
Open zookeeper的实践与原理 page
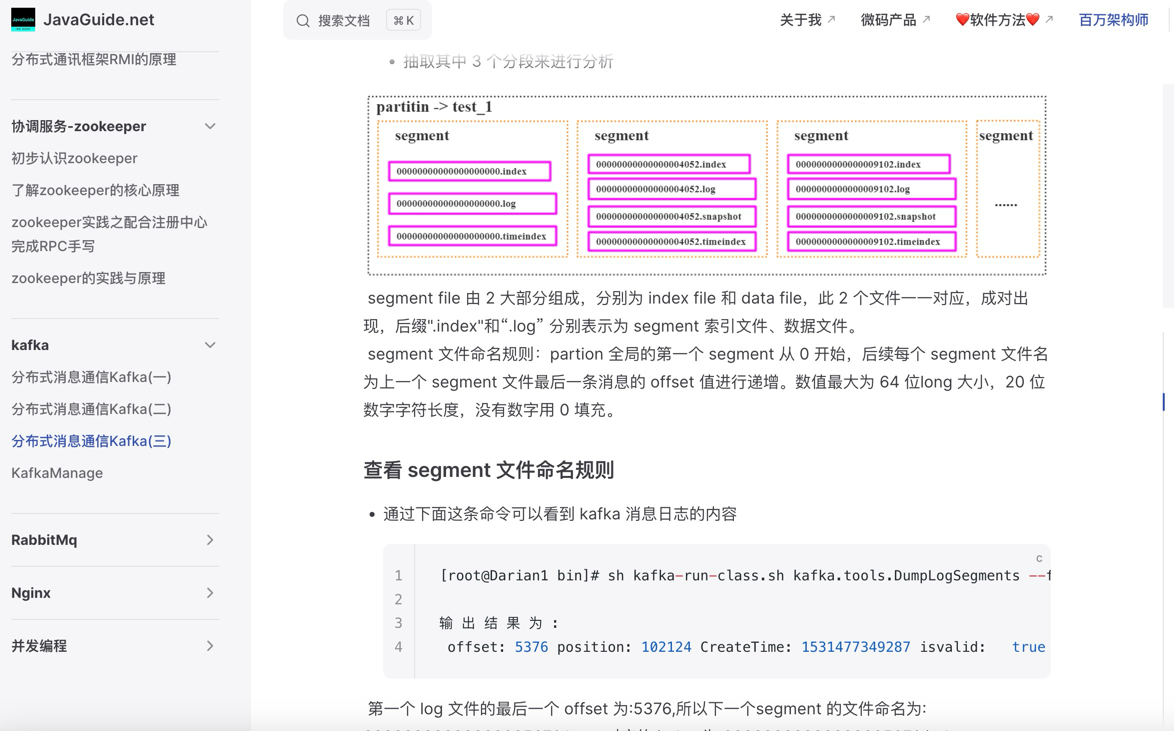click(88, 279)
